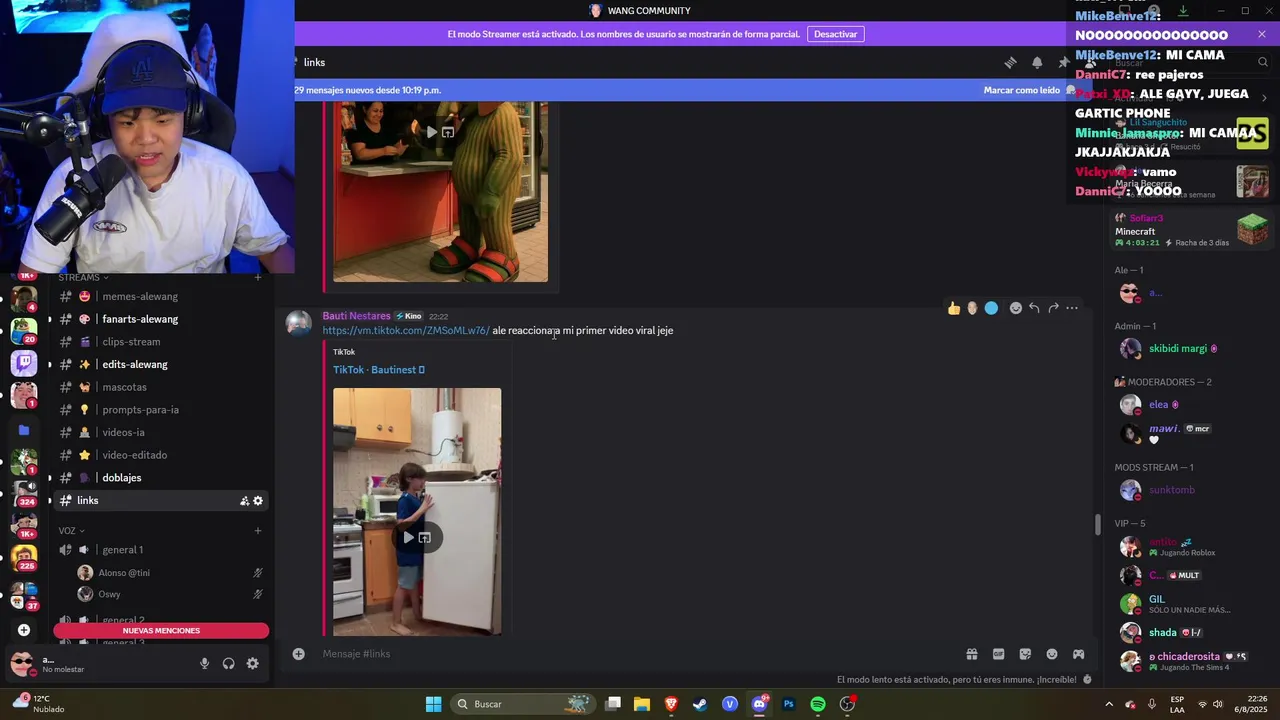Open the fanarts-alewang channel
The height and width of the screenshot is (720, 1280).
pyautogui.click(x=161, y=319)
